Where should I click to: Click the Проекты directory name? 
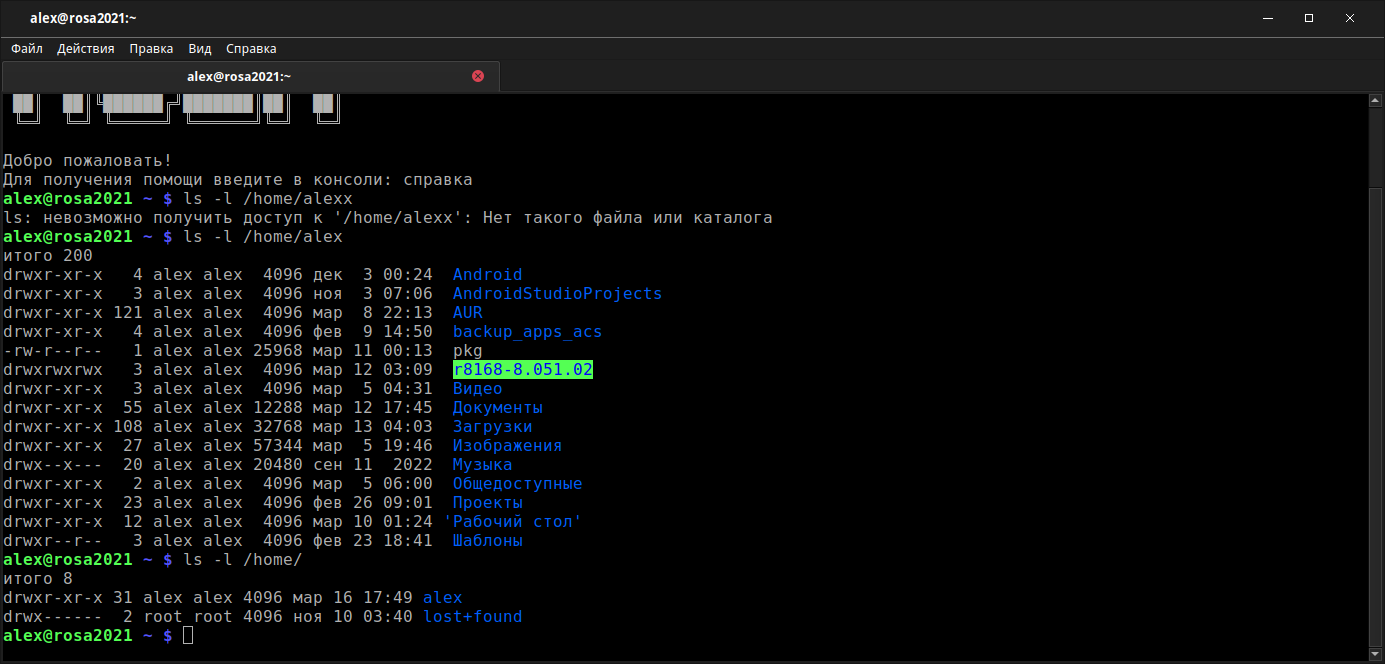488,502
